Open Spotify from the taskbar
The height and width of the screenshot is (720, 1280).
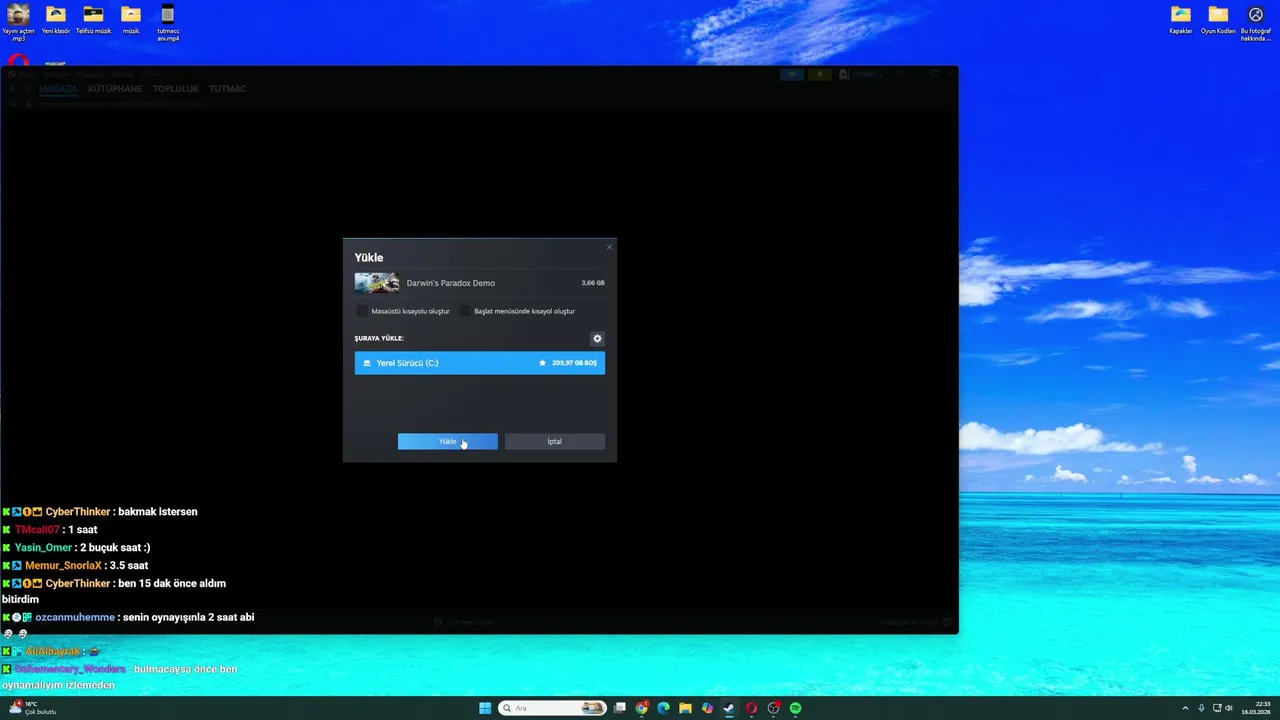(x=795, y=708)
